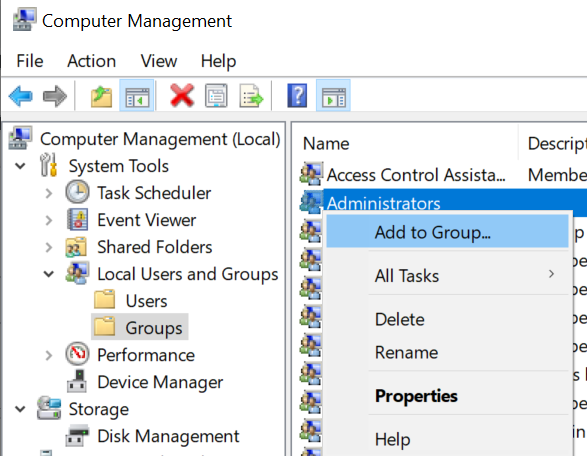The width and height of the screenshot is (587, 456).
Task: Click the Access Control Assistance group icon
Action: [311, 173]
